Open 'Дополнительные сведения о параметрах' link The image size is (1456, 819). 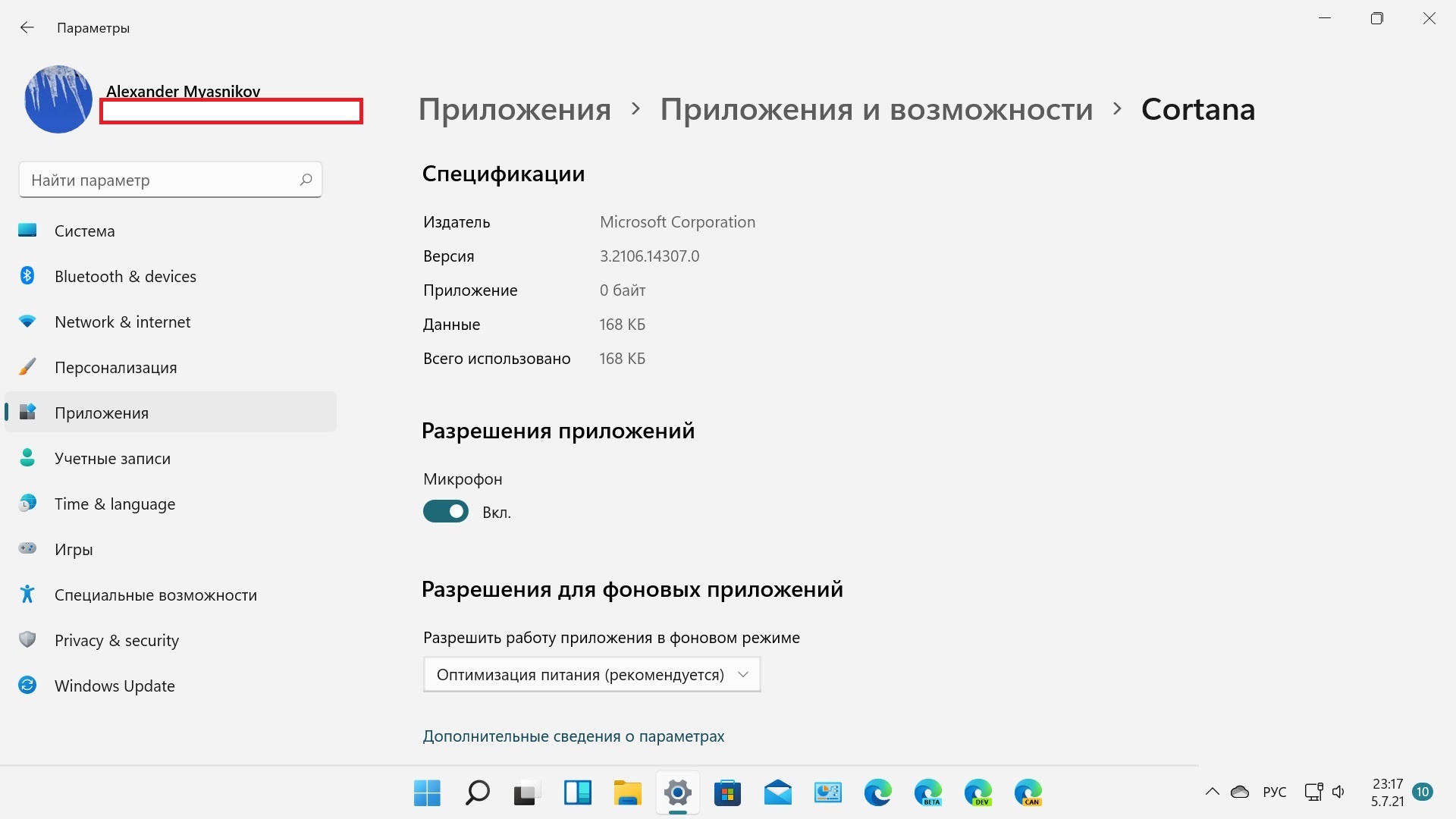(x=573, y=736)
